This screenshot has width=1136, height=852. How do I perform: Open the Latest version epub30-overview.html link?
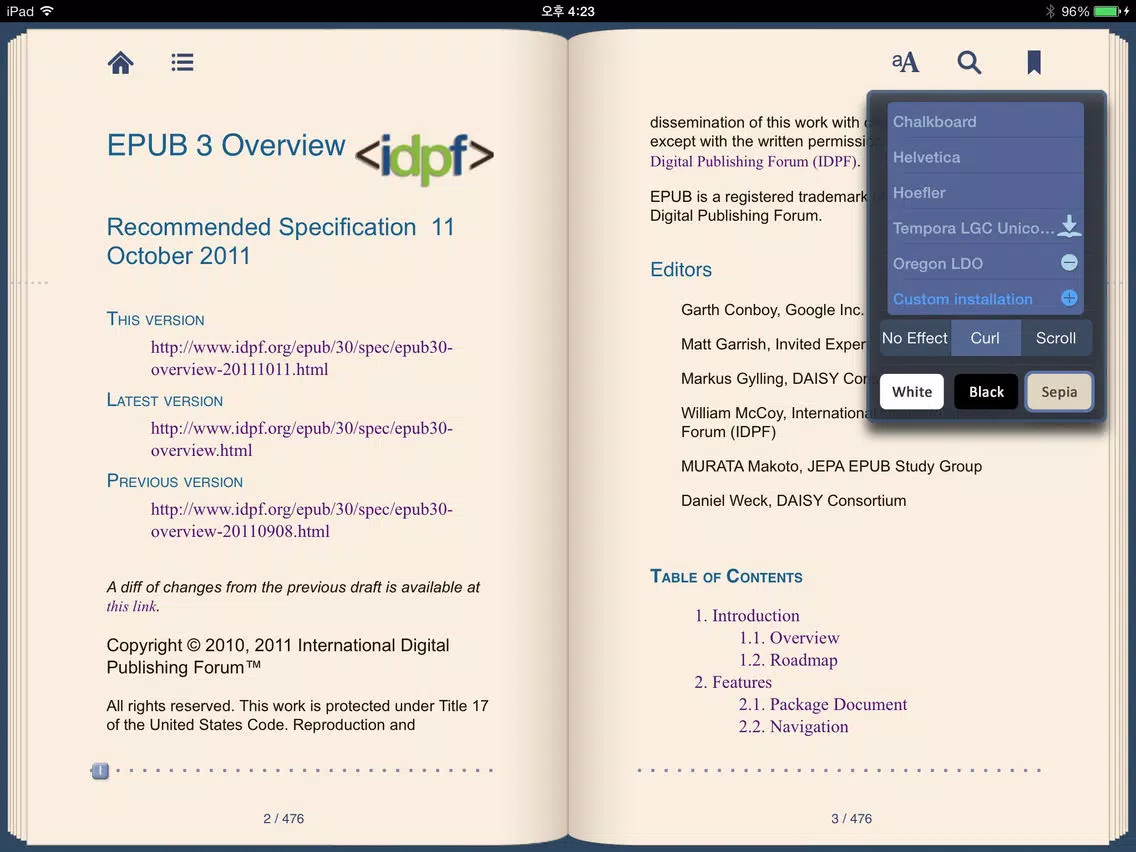[x=301, y=439]
